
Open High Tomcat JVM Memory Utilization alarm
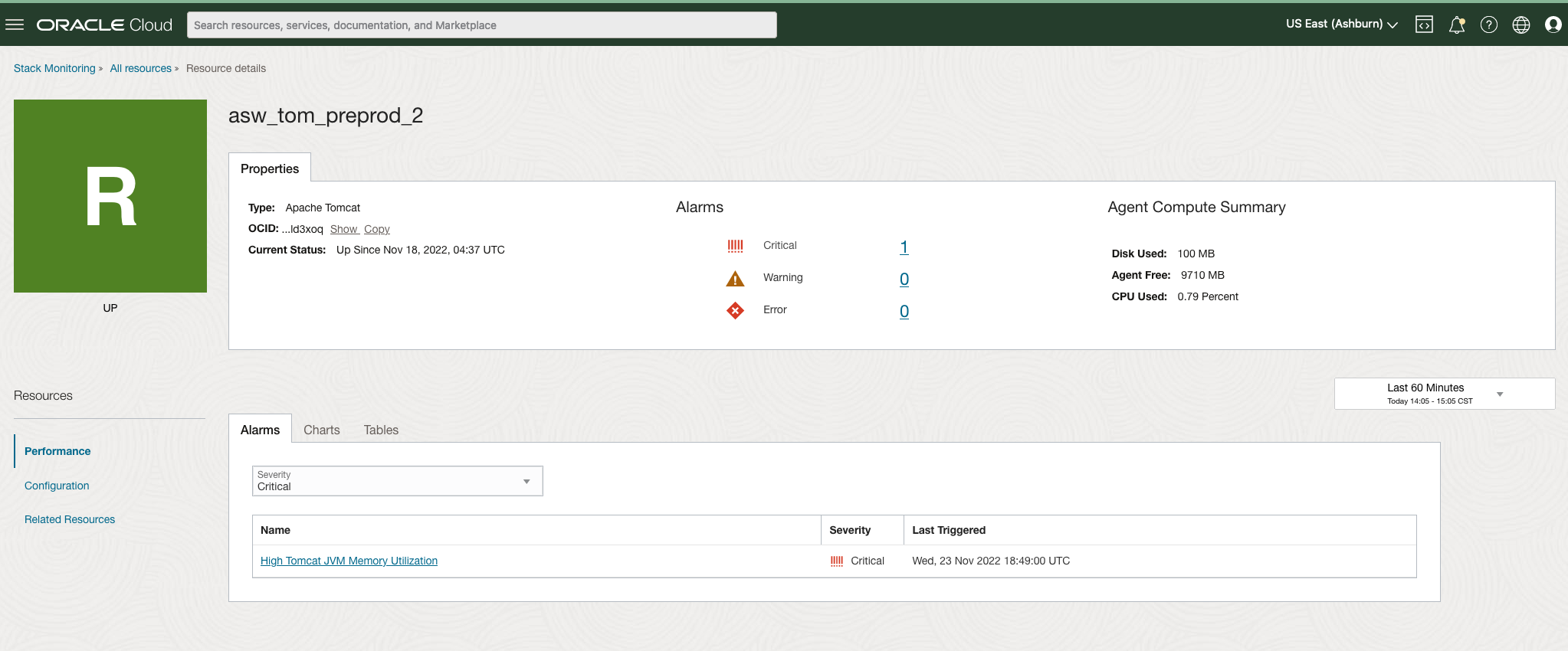[x=349, y=561]
